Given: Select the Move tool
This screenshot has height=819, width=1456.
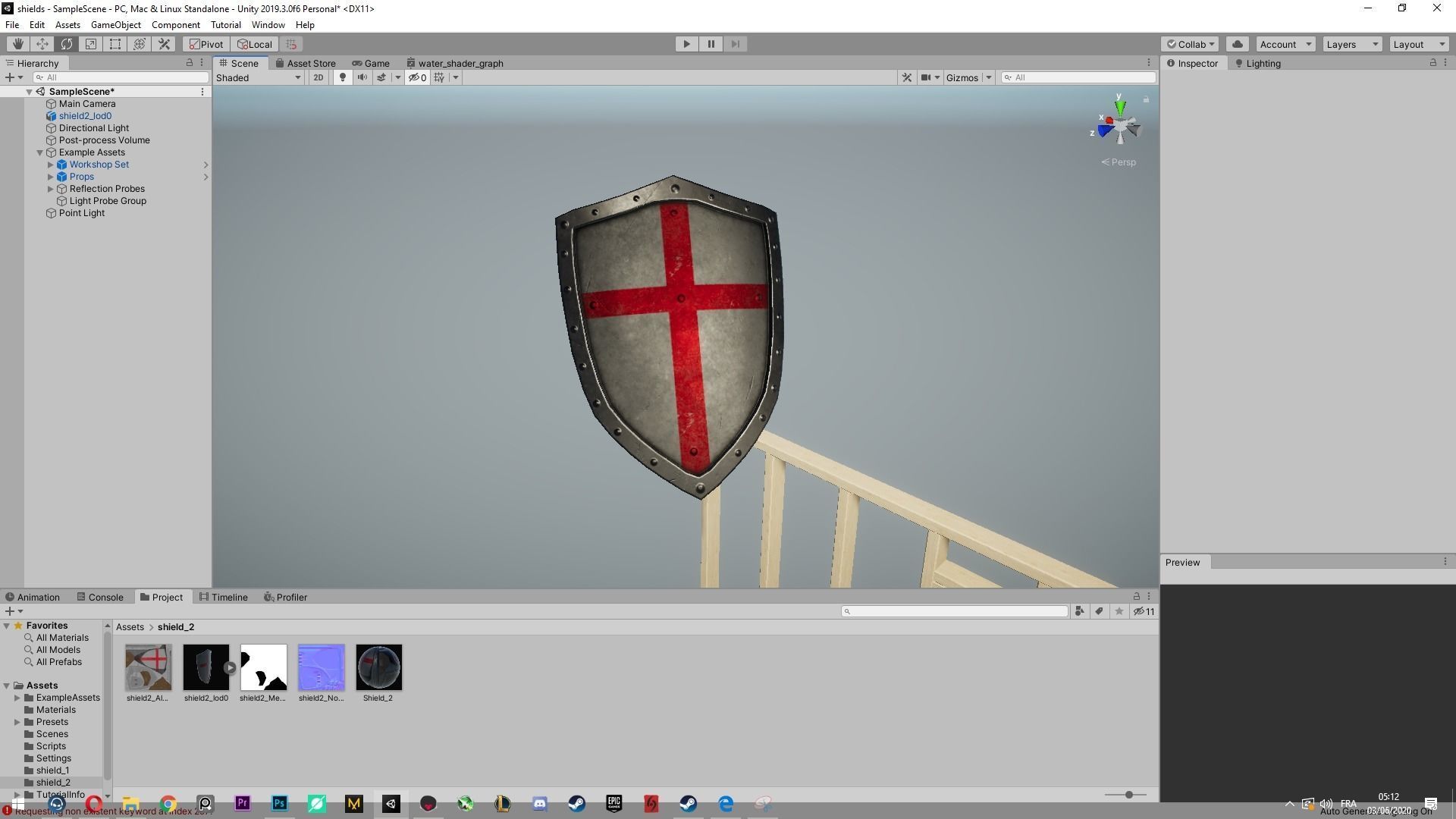Looking at the screenshot, I should [42, 44].
